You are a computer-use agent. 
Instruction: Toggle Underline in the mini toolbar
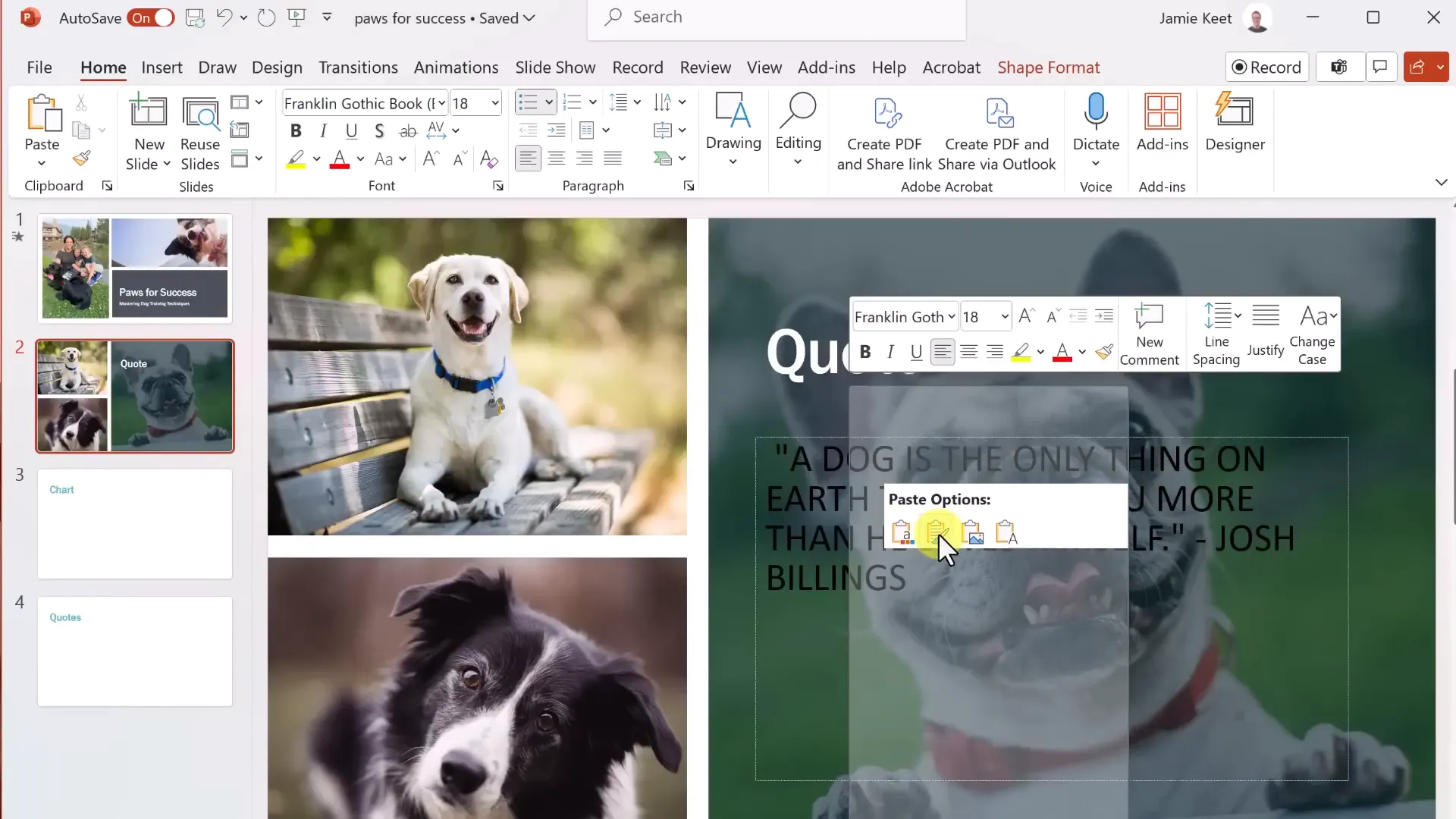916,352
